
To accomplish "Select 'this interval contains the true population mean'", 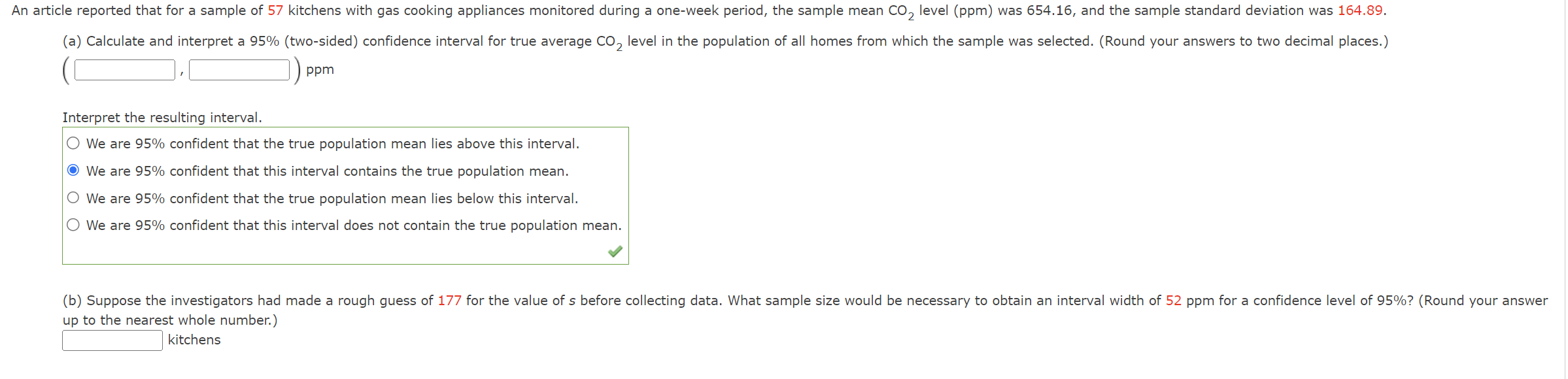I will (73, 169).
